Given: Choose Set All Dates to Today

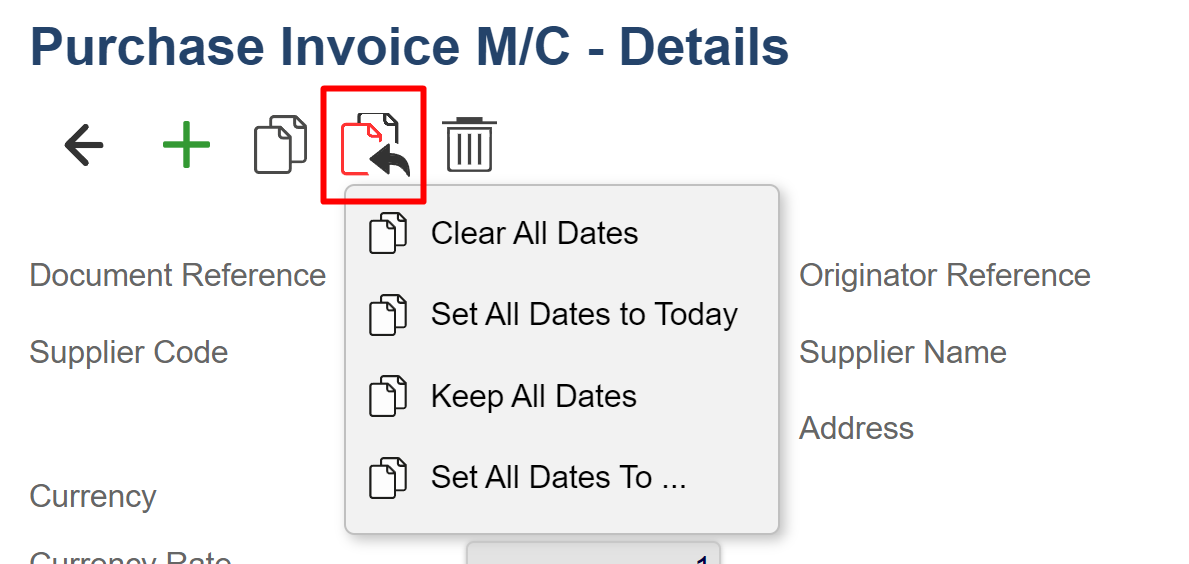Looking at the screenshot, I should tap(584, 315).
